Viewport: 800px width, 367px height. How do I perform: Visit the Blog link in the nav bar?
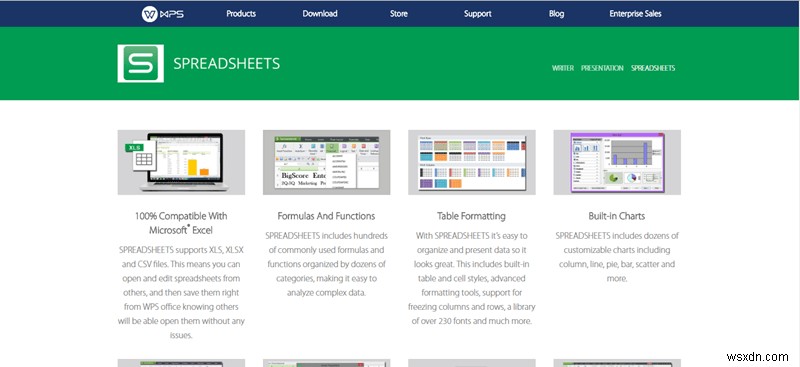[556, 14]
